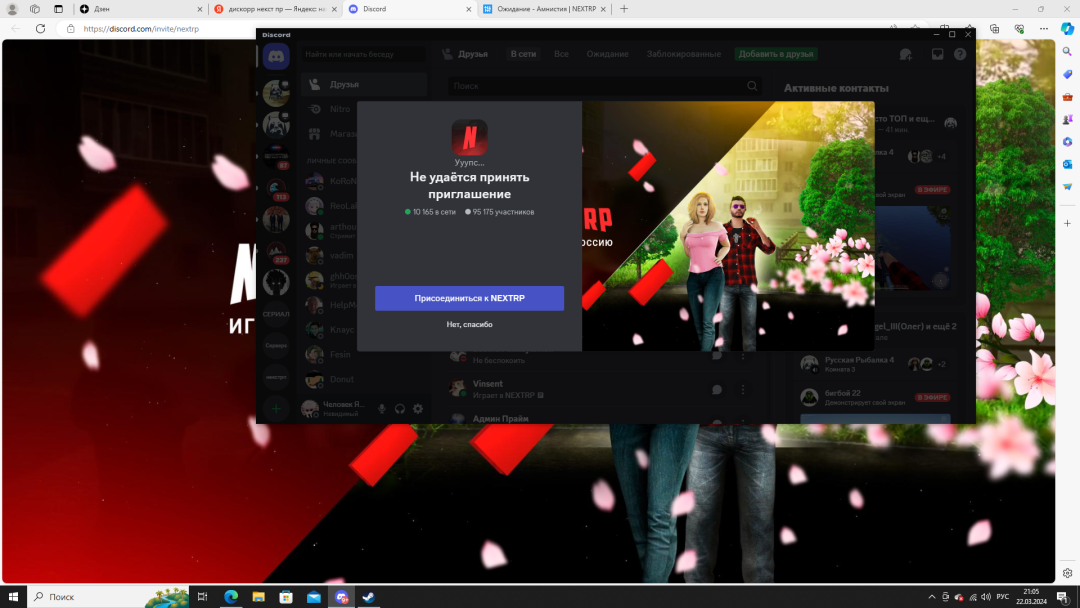Click the Добавить в друзья button
This screenshot has width=1080, height=608.
click(x=776, y=54)
